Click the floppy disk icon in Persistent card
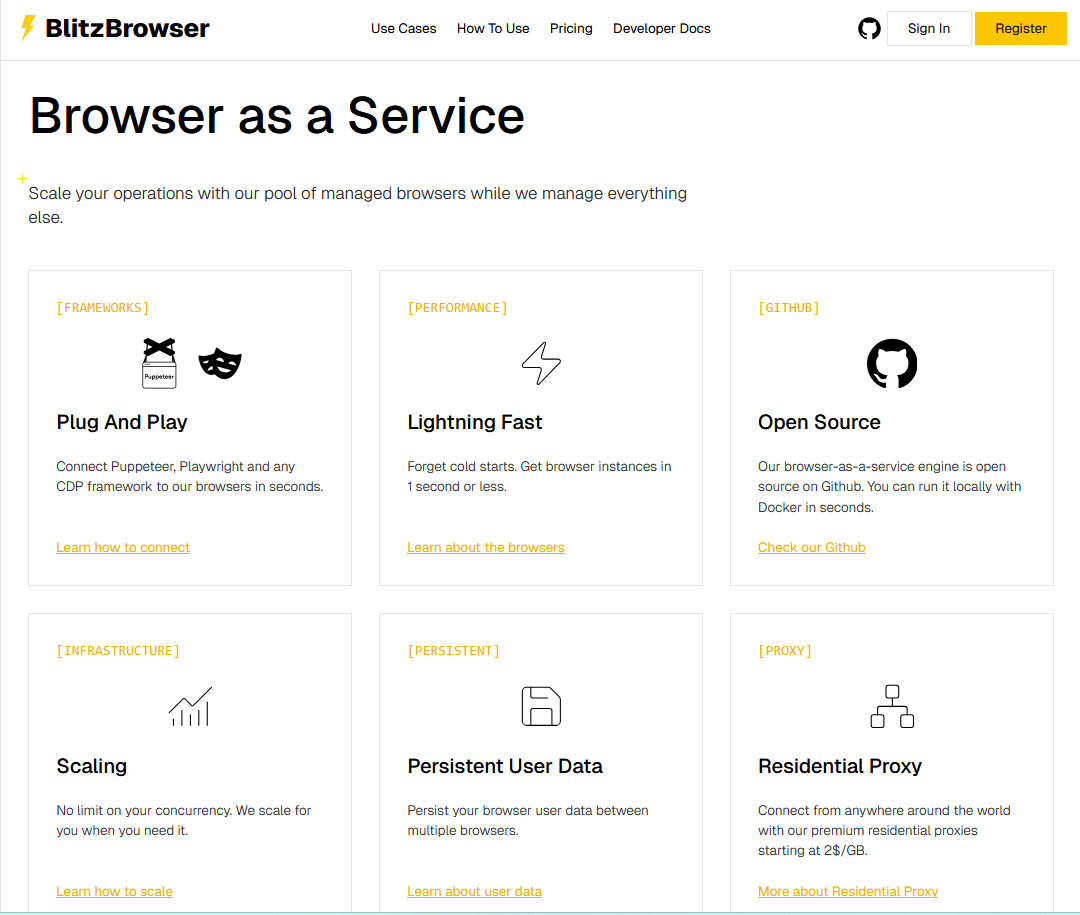Image resolution: width=1080 pixels, height=915 pixels. pyautogui.click(x=541, y=706)
